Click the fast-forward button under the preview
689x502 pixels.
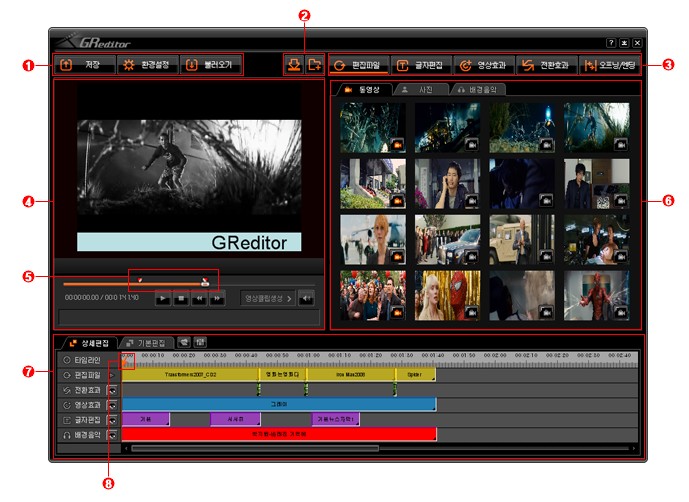pyautogui.click(x=217, y=299)
